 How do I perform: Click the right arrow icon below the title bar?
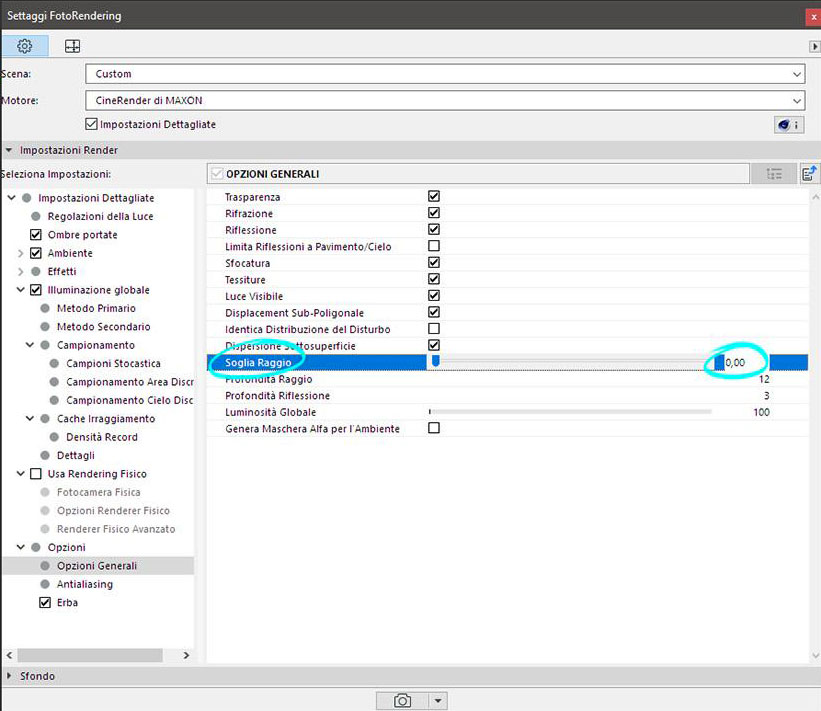click(814, 47)
